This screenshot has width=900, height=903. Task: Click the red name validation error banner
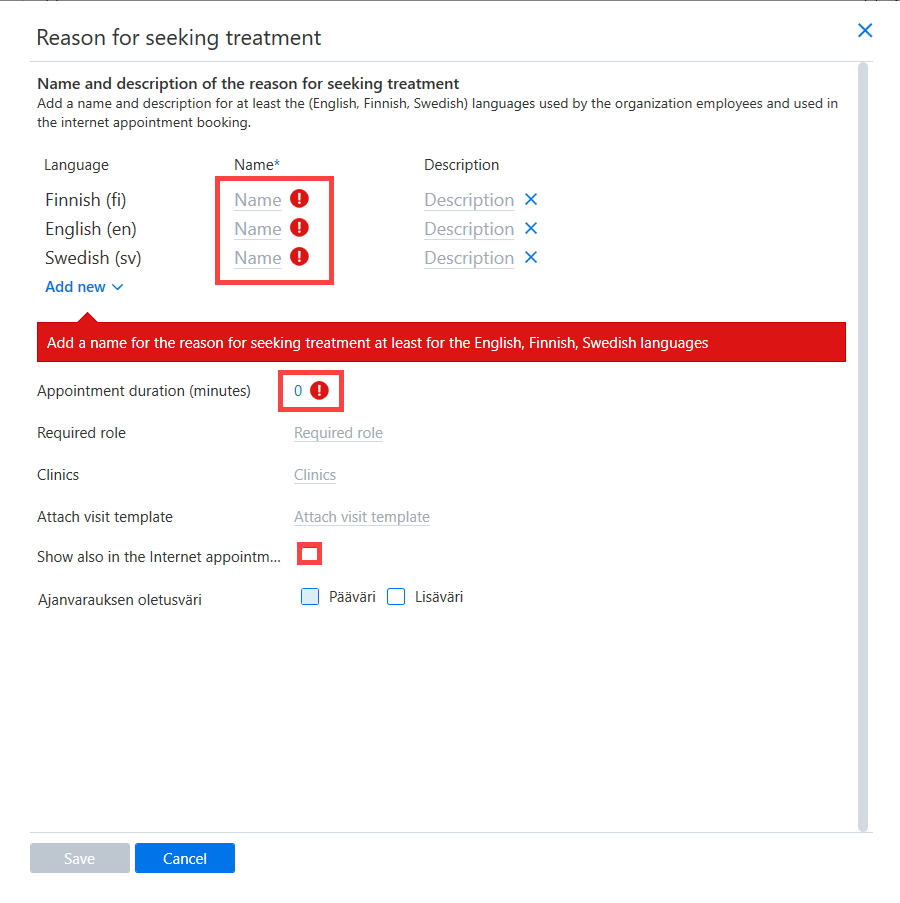(441, 342)
